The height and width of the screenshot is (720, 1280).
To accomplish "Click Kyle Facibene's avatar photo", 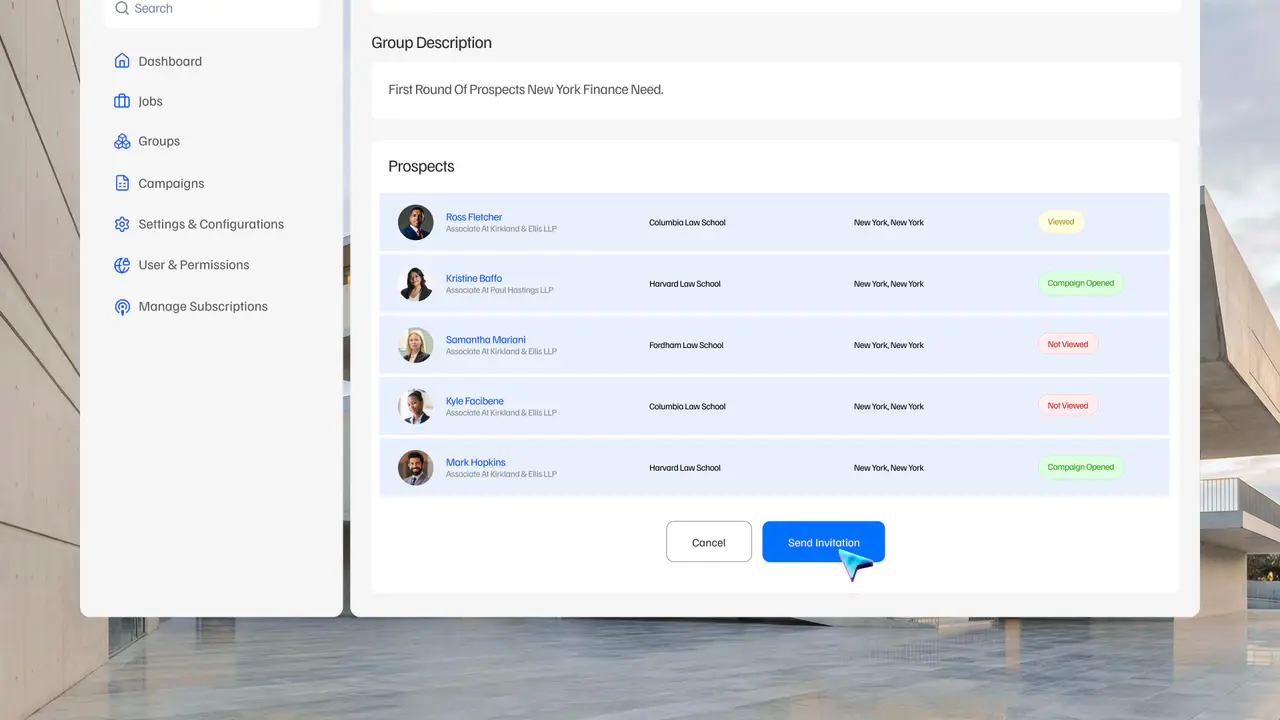I will [415, 407].
